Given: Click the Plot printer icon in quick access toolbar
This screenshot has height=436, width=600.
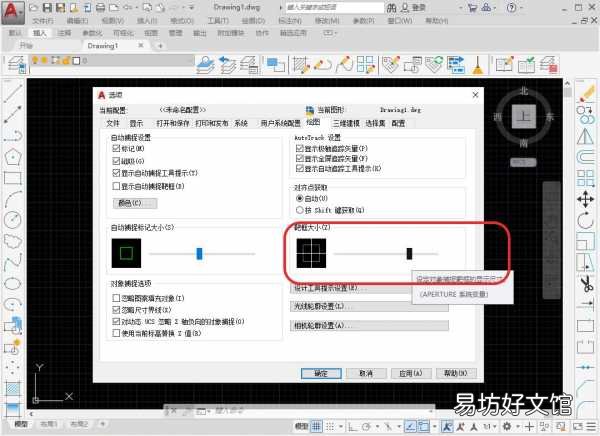Looking at the screenshot, I should tap(100, 7).
